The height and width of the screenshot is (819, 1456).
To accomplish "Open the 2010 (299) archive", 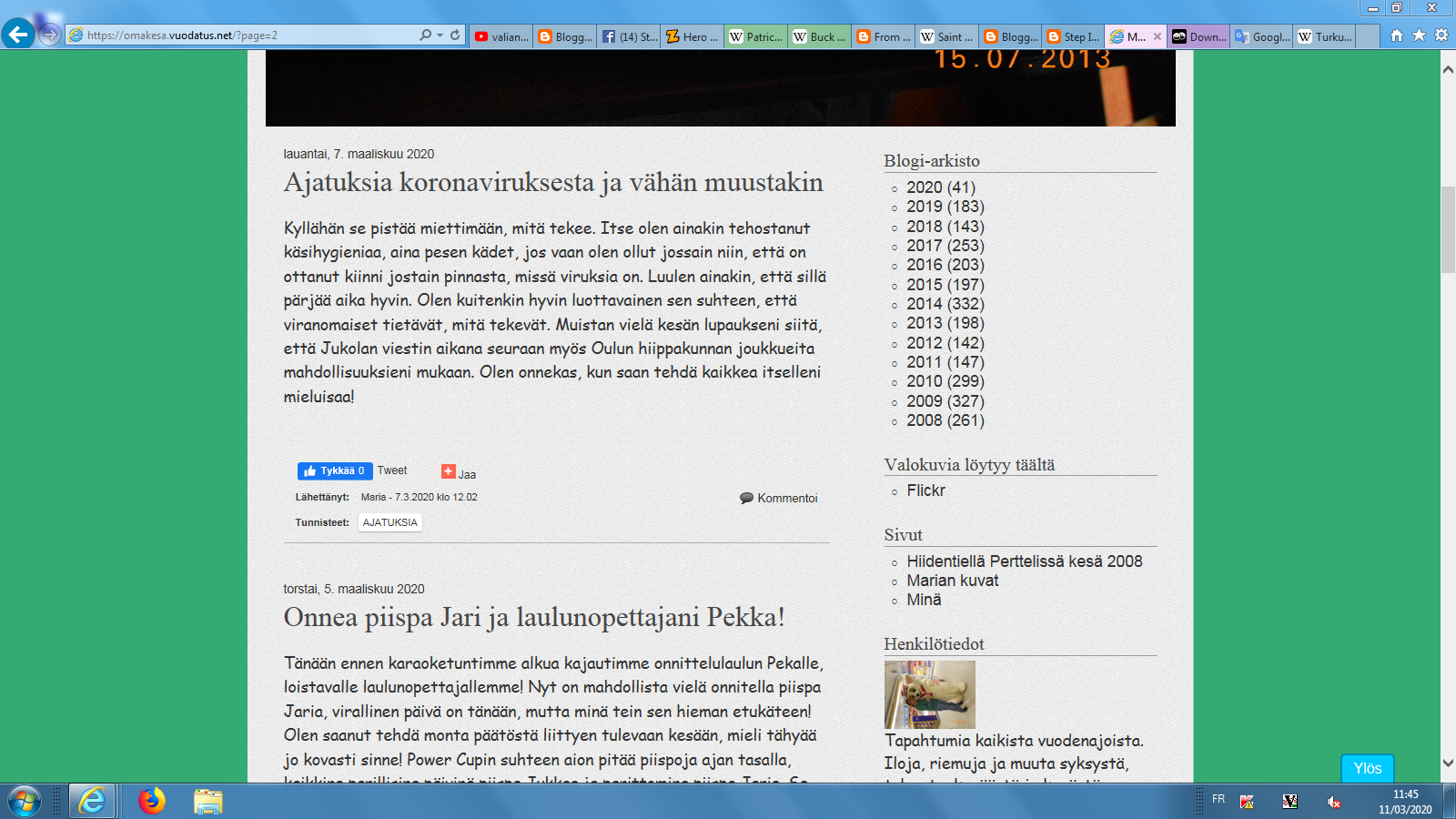I will (945, 381).
